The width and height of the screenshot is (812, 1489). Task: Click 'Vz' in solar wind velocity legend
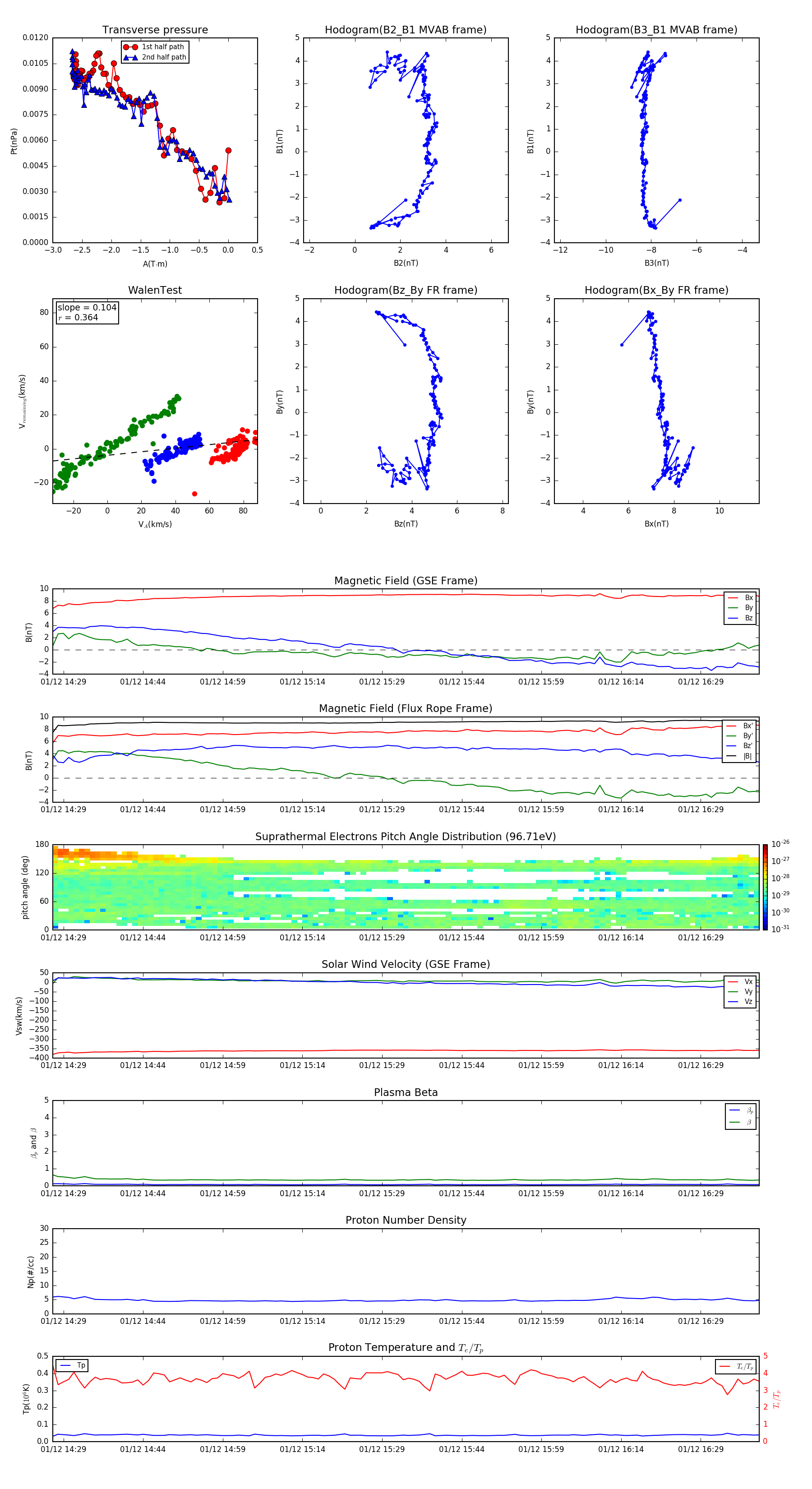pyautogui.click(x=741, y=1002)
